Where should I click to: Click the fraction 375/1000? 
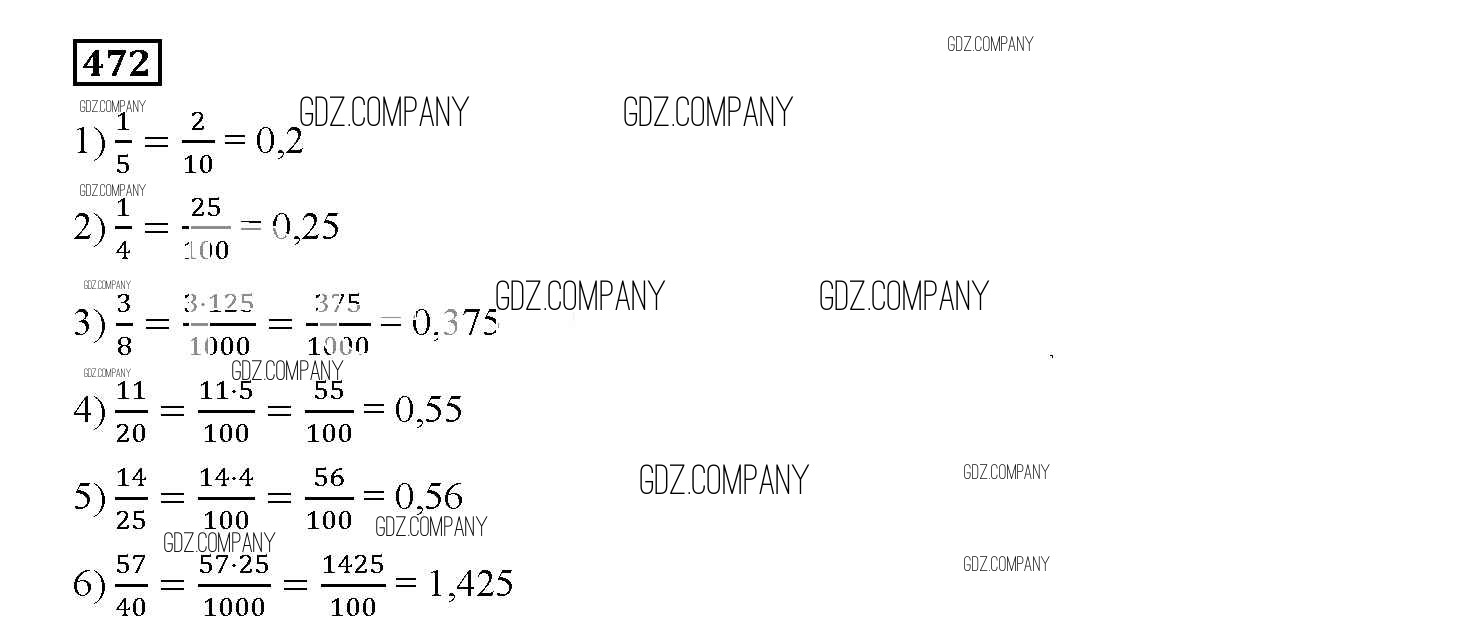point(337,324)
